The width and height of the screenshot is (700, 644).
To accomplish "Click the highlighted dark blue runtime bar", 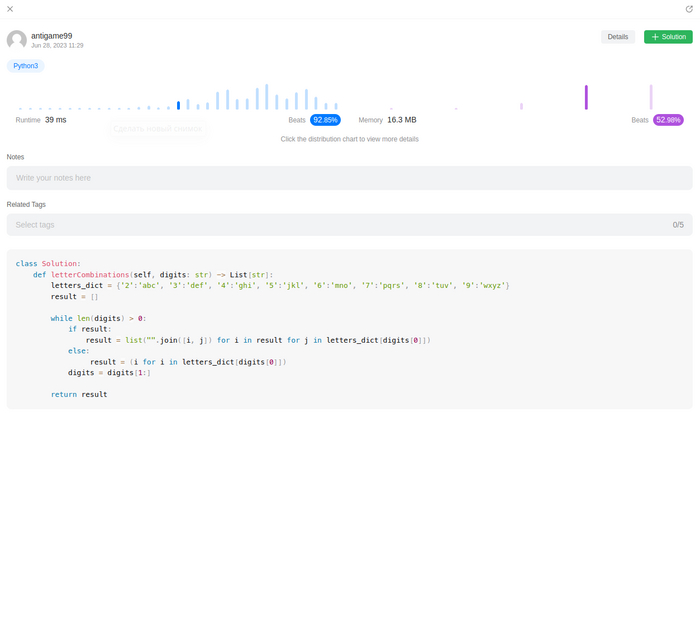I will click(x=178, y=105).
